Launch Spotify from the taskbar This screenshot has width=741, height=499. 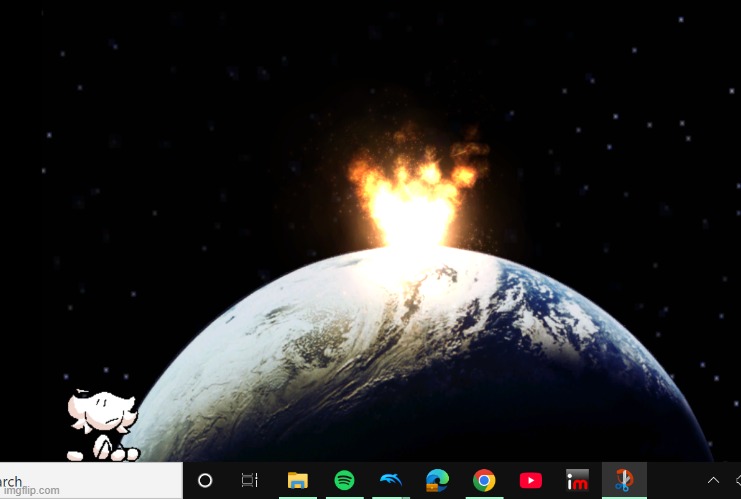(x=344, y=481)
